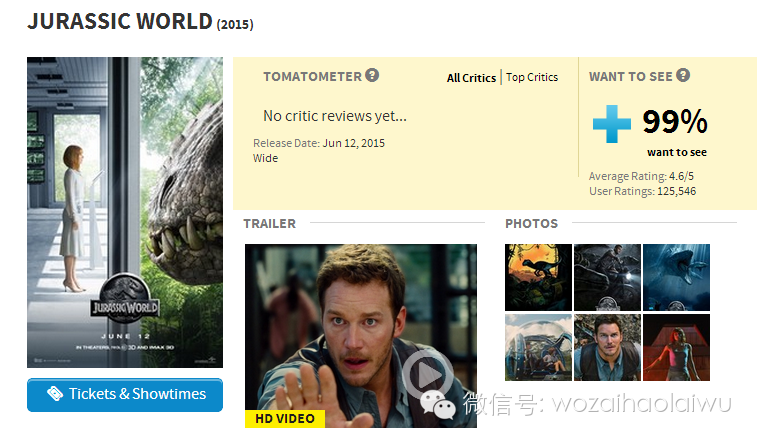Click the HD VIDEO yellow badge
The height and width of the screenshot is (443, 757).
285,419
